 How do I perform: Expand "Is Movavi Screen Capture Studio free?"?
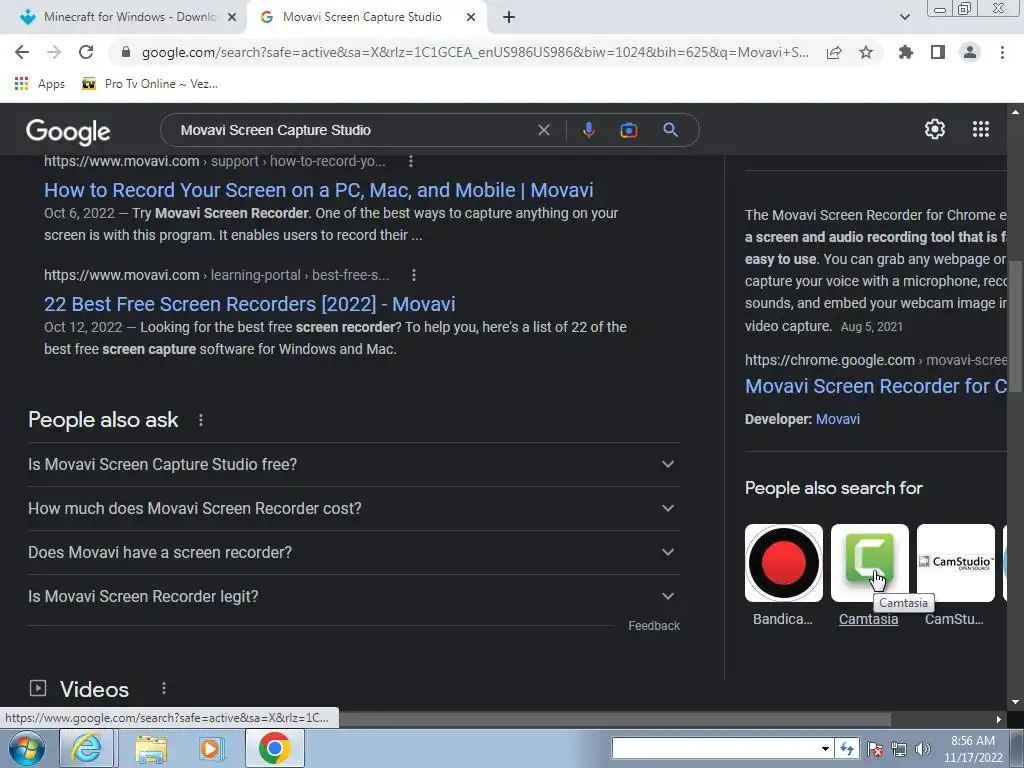353,464
